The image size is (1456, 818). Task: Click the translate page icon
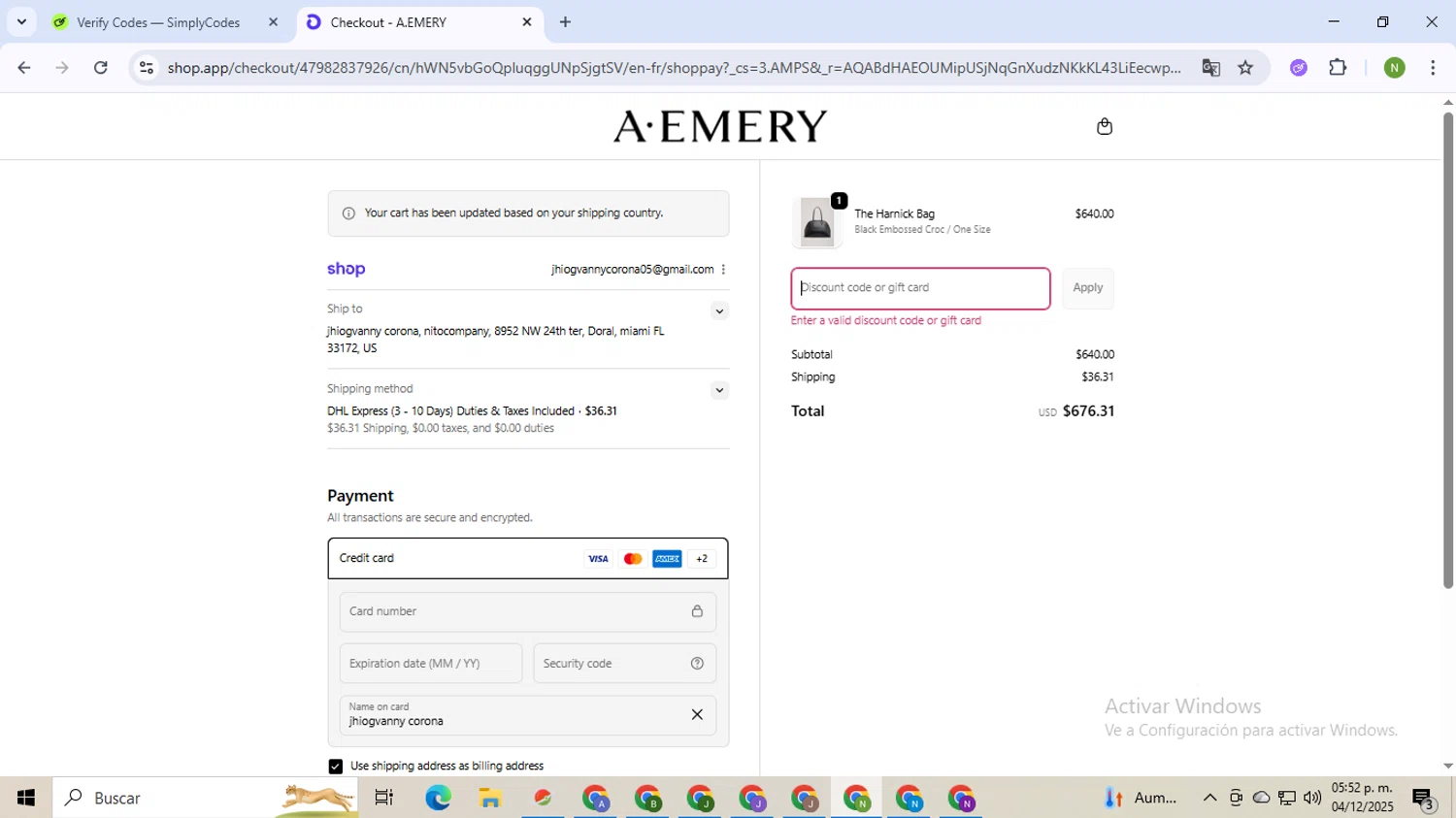point(1210,68)
